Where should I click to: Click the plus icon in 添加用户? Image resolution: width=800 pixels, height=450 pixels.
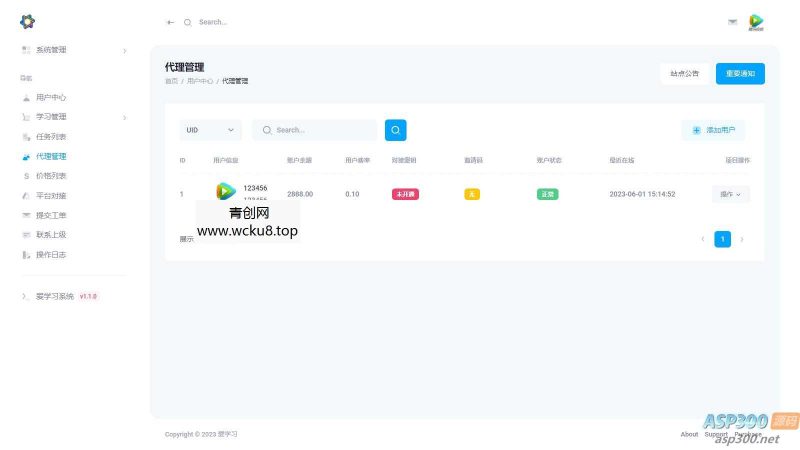[x=696, y=130]
